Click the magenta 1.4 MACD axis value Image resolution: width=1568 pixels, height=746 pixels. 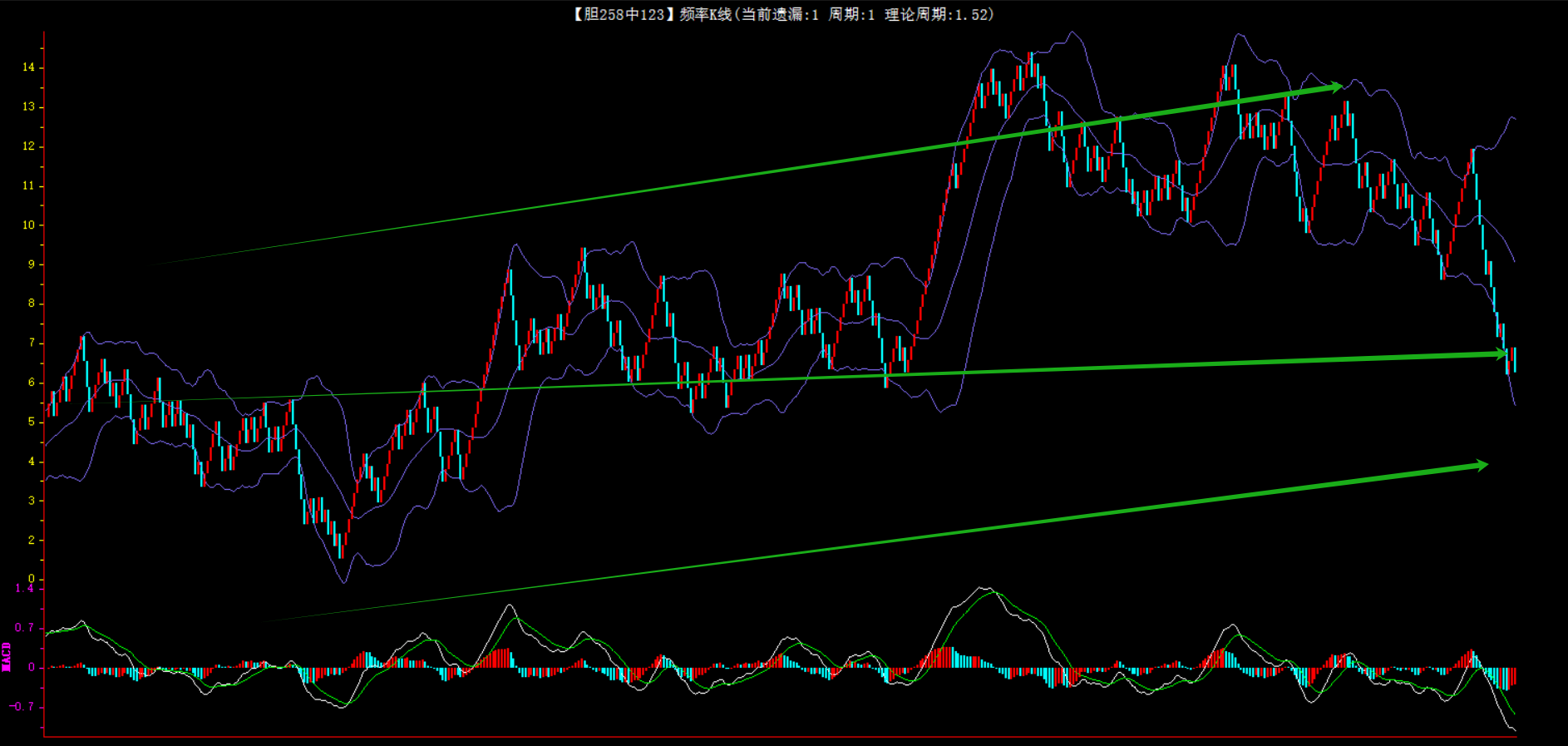point(25,589)
